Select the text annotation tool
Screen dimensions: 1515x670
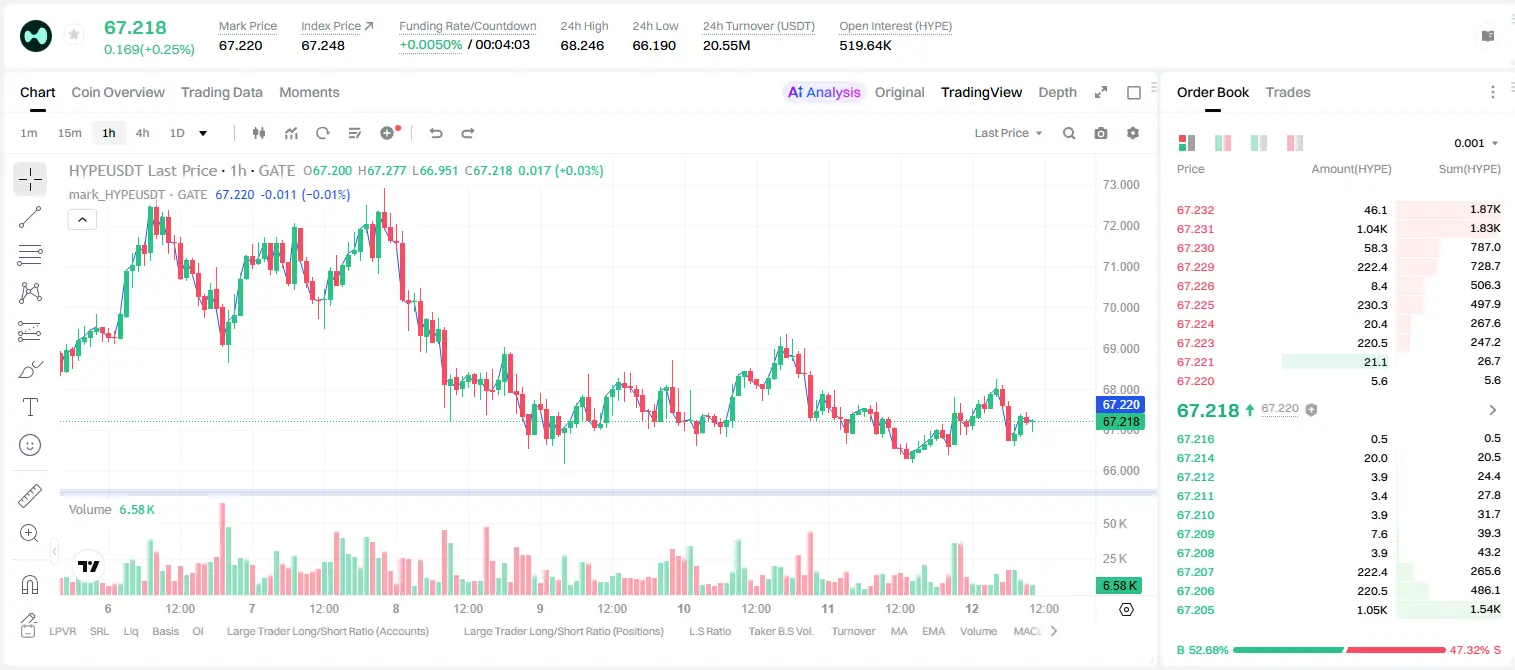tap(30, 407)
